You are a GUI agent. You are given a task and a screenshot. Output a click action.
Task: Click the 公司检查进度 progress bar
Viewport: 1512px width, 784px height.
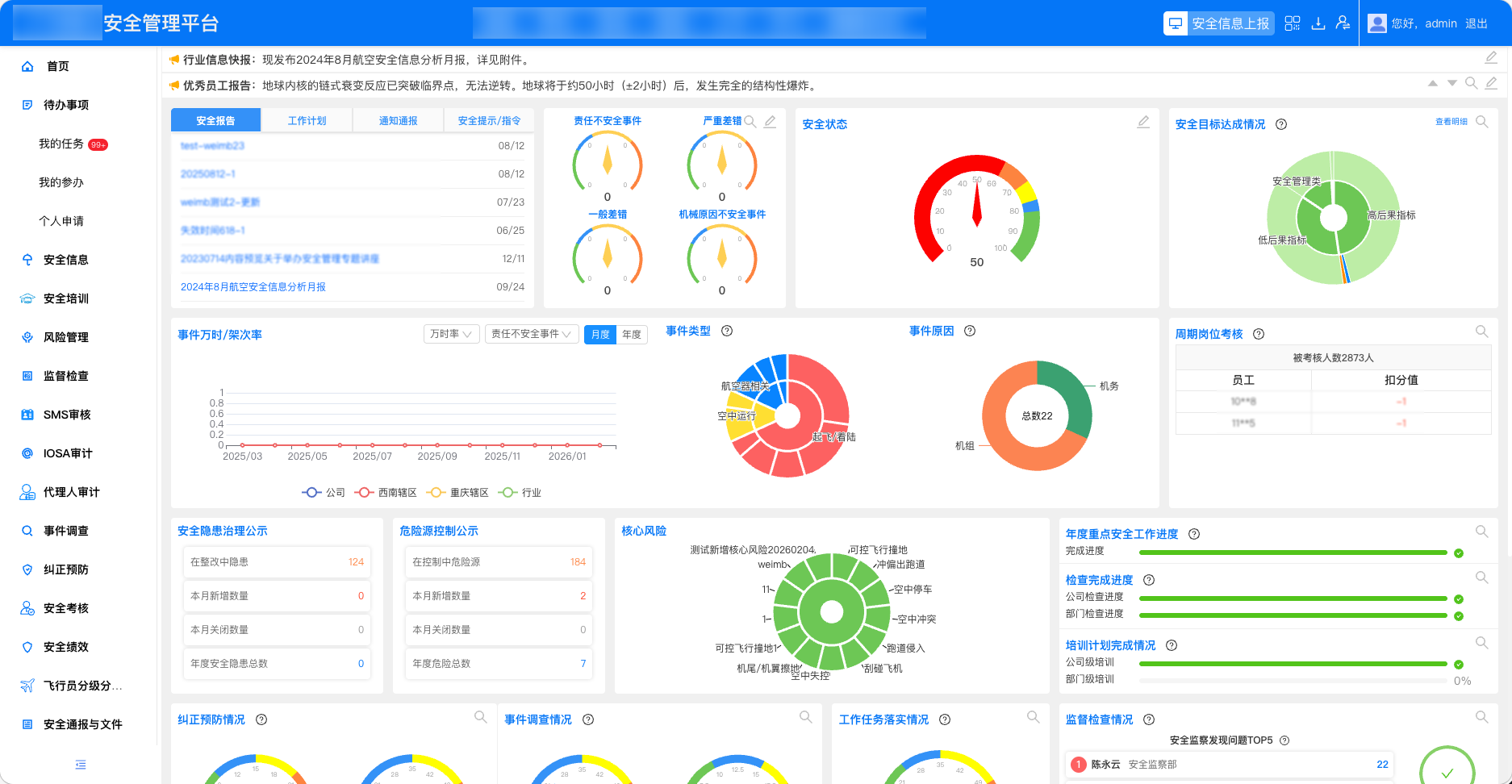[x=1291, y=598]
